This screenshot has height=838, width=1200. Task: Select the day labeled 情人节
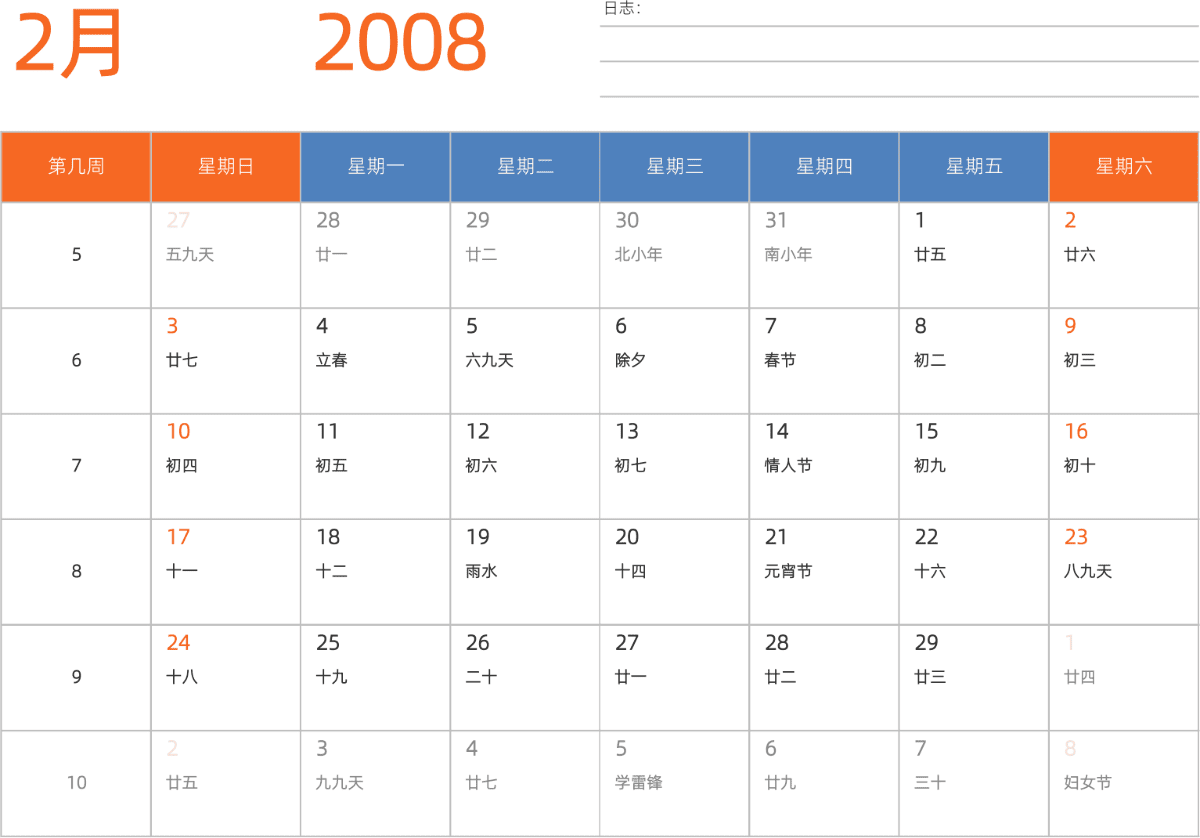pyautogui.click(x=824, y=466)
